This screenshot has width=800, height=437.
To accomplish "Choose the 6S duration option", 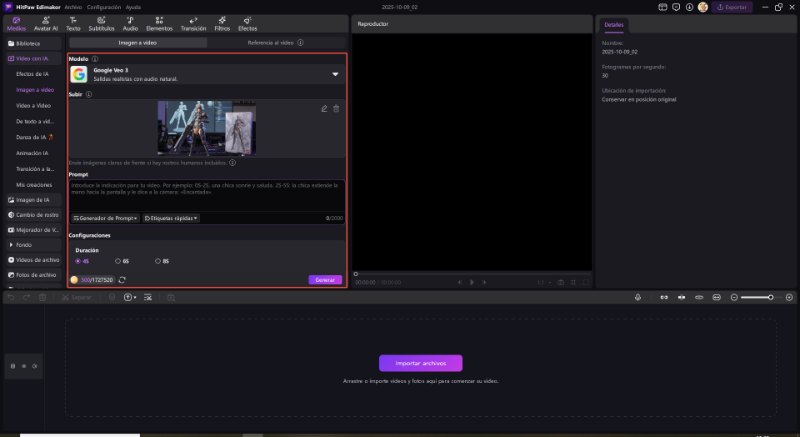I will 121,261.
